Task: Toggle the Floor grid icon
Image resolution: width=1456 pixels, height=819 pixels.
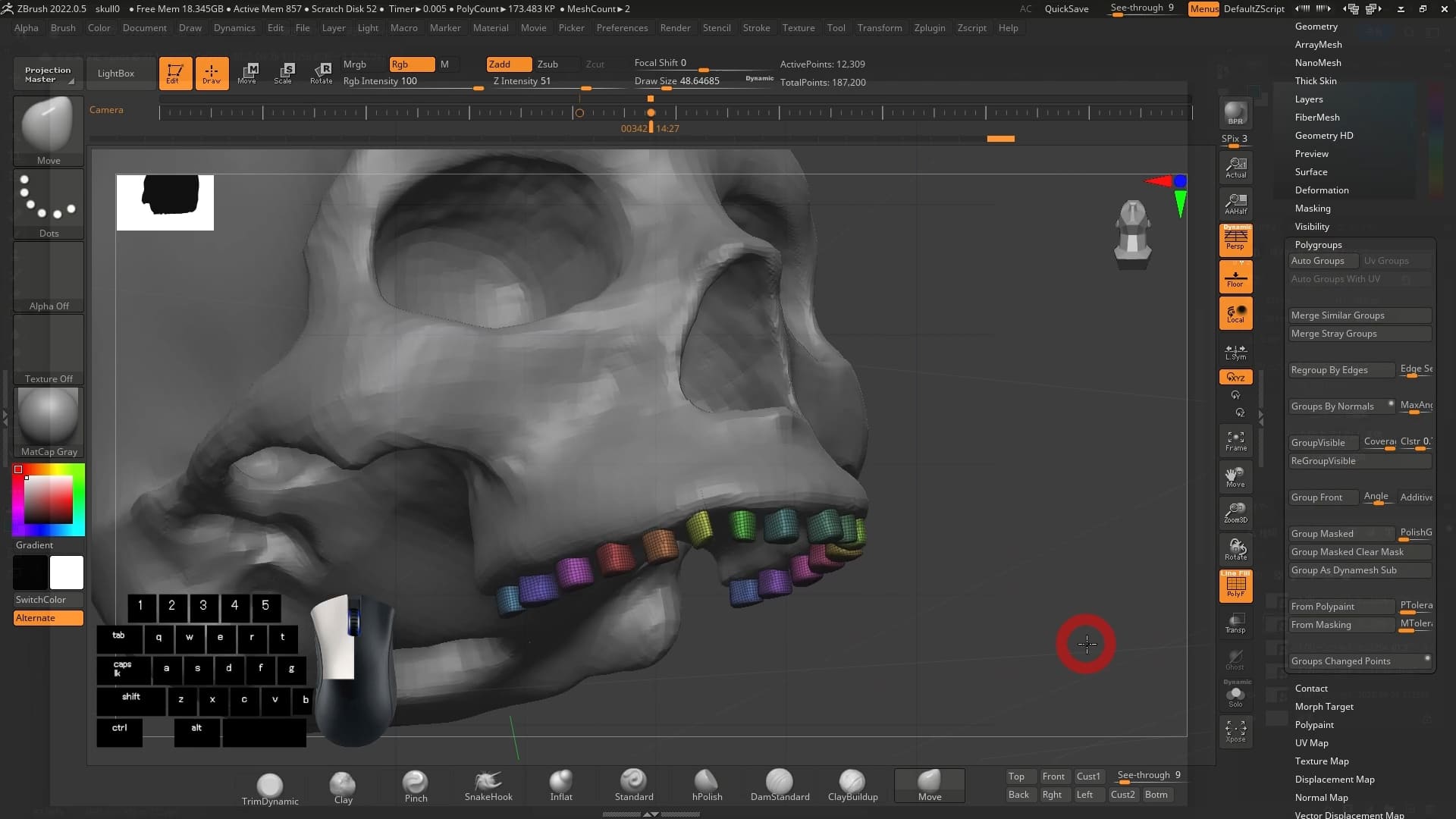Action: coord(1235,277)
